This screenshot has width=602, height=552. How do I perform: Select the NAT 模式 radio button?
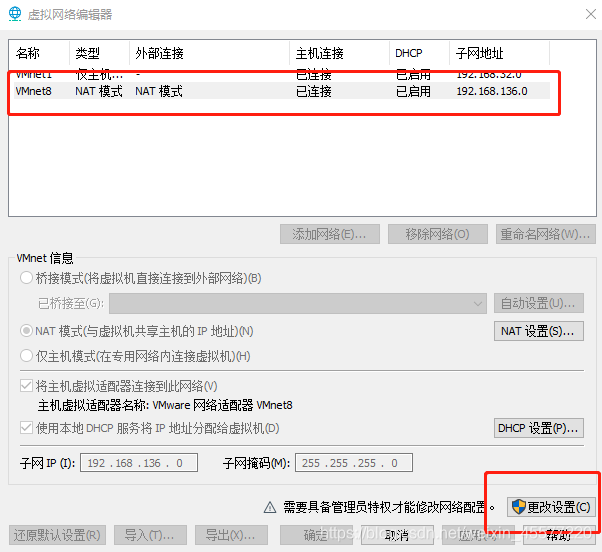click(x=26, y=331)
